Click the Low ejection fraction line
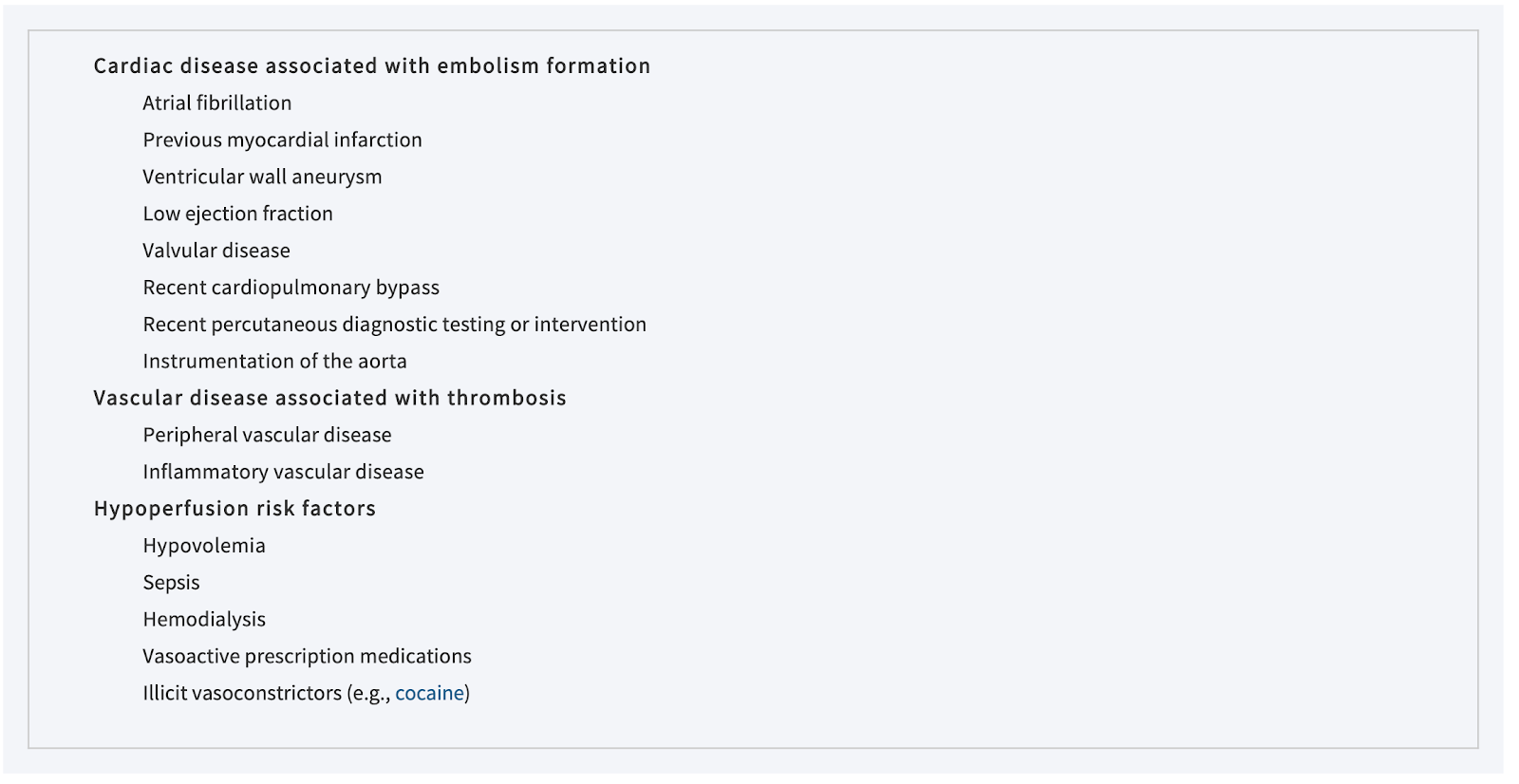The width and height of the screenshot is (1519, 784). (237, 214)
